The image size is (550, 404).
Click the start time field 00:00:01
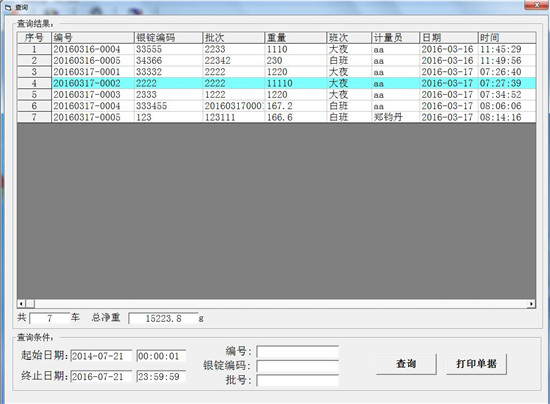(x=161, y=356)
